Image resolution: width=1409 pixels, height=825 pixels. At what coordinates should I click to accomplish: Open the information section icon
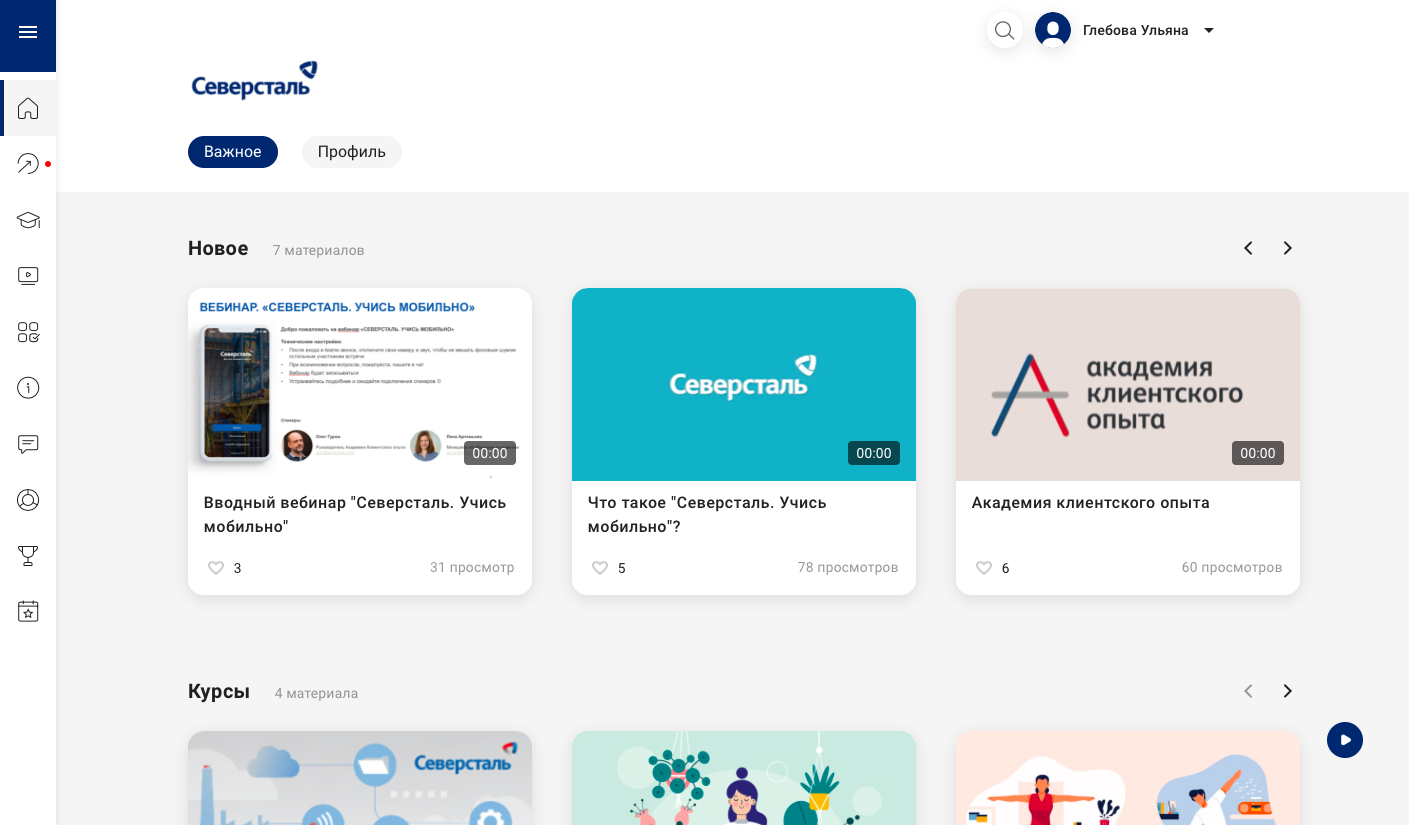(28, 388)
